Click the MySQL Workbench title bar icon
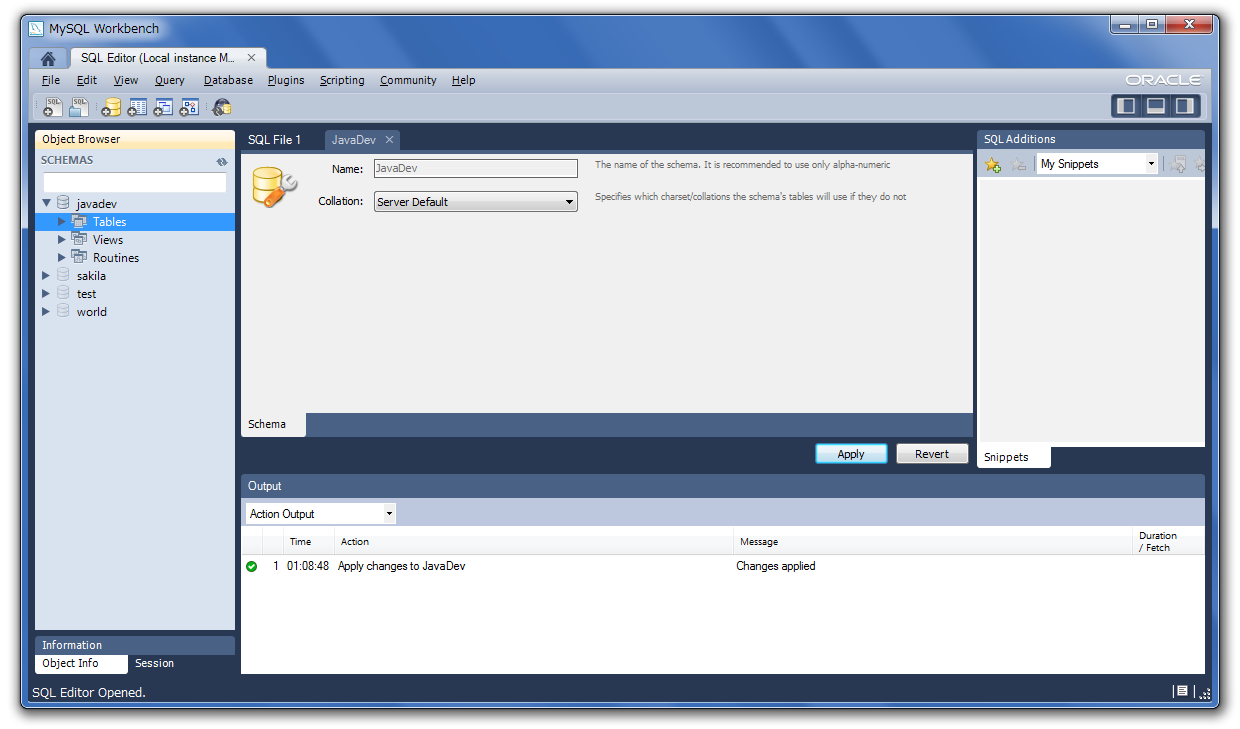Image resolution: width=1240 pixels, height=729 pixels. [x=36, y=28]
